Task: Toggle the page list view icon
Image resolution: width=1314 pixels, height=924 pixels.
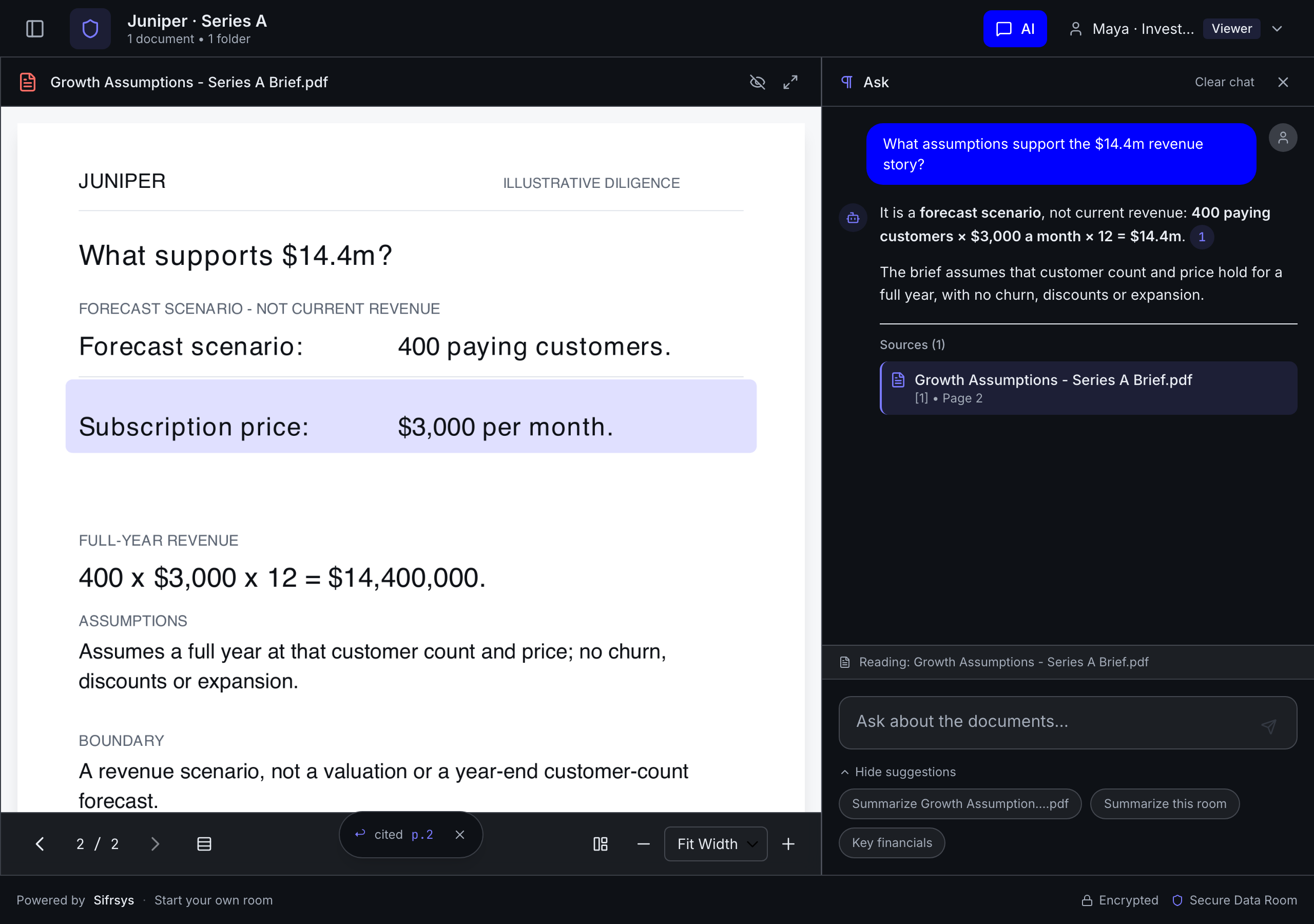Action: (204, 843)
